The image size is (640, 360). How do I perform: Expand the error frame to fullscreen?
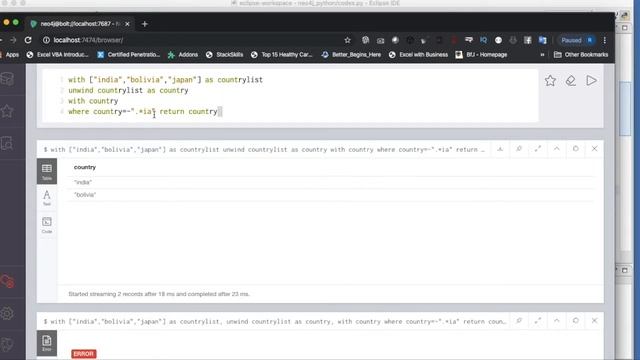(x=538, y=321)
